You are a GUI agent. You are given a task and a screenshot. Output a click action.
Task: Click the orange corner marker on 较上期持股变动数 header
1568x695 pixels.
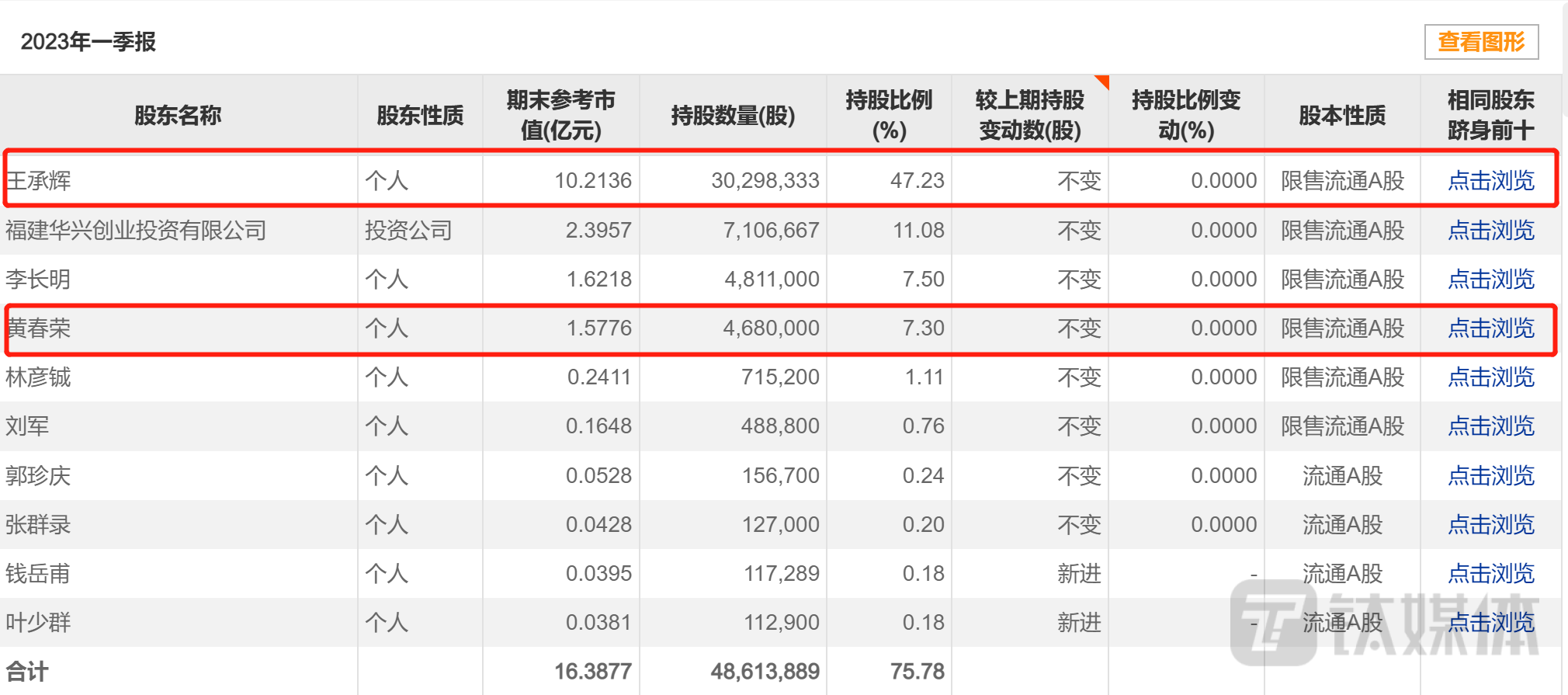[x=1103, y=81]
